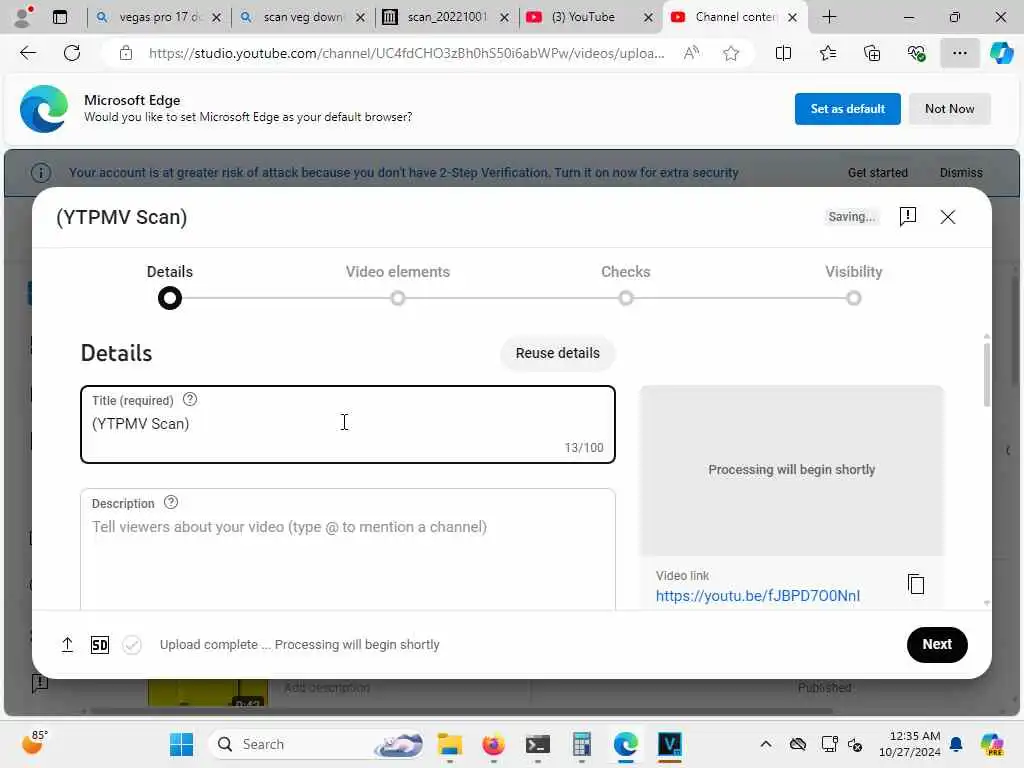The width and height of the screenshot is (1024, 768).
Task: Click Get started for 2-Step Verification
Action: click(877, 172)
